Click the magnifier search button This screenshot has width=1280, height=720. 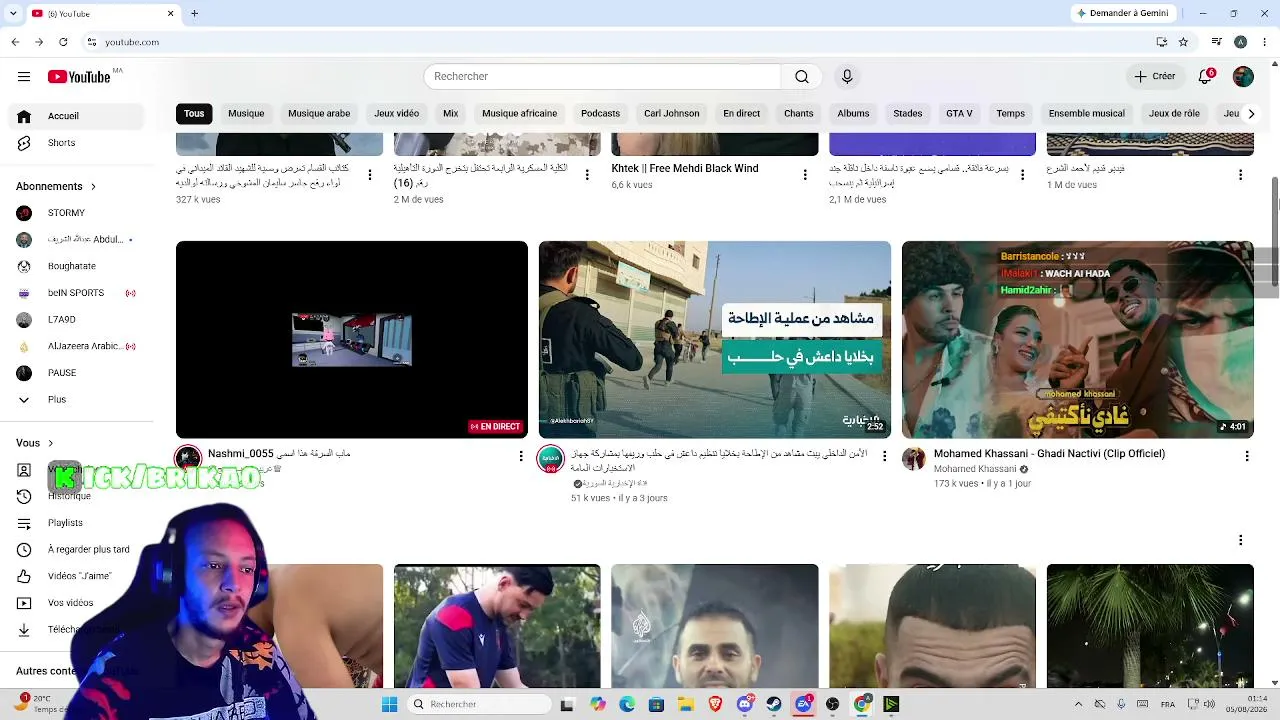tap(802, 77)
